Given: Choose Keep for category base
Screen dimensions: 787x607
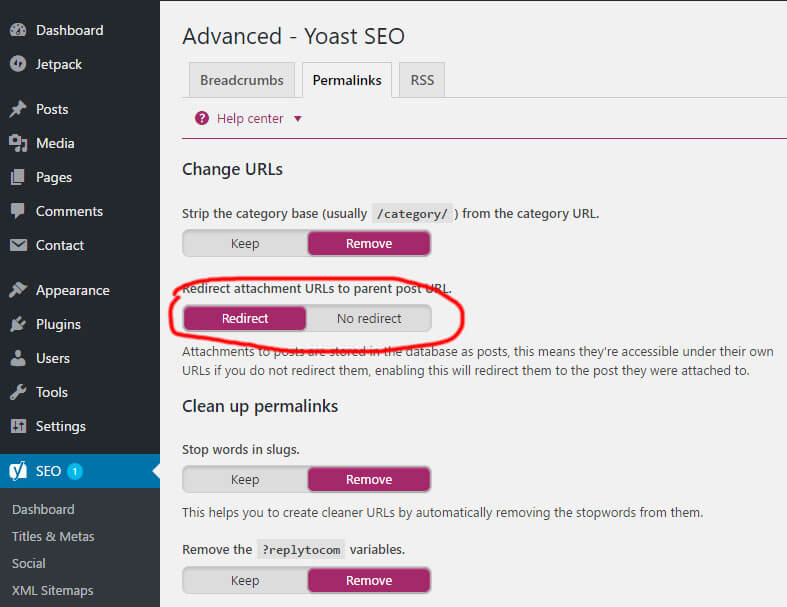Looking at the screenshot, I should pos(245,244).
